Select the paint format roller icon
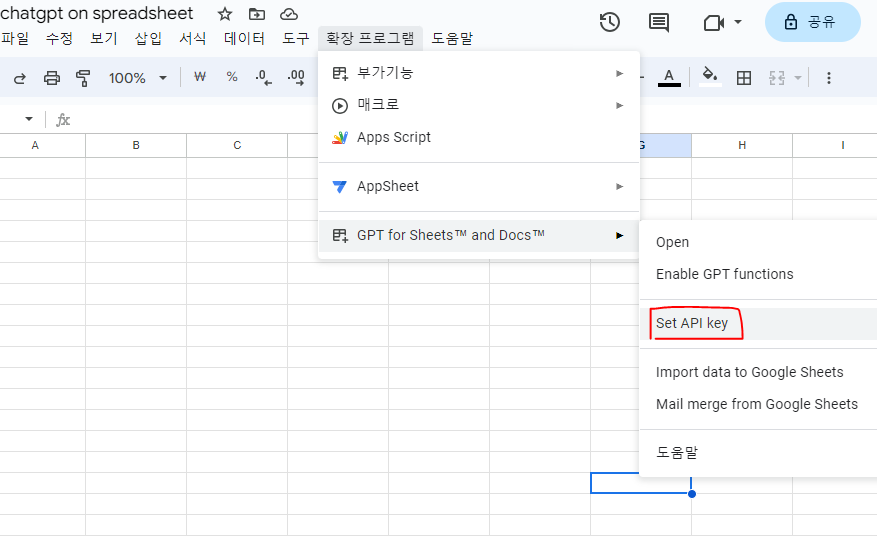Screen dimensions: 877x536 point(83,78)
